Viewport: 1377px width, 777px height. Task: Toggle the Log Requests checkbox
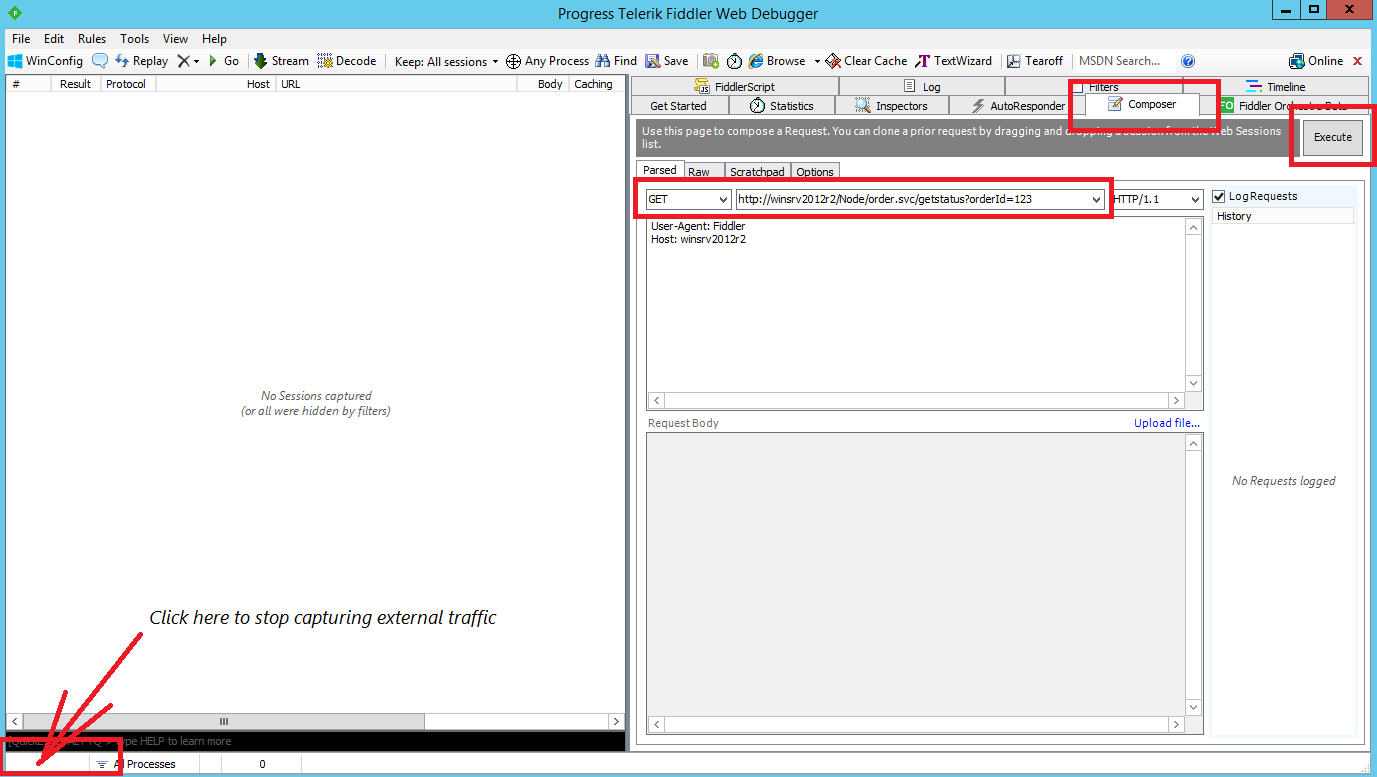1219,196
